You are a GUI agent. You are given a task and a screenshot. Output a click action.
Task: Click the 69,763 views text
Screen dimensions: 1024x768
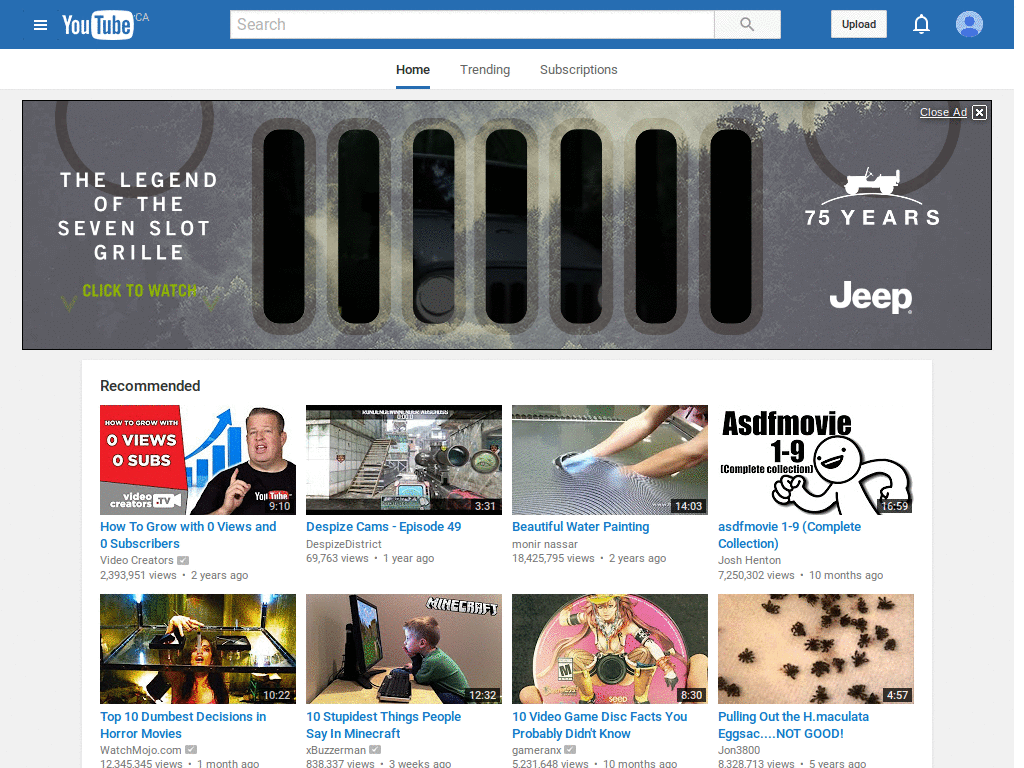point(338,558)
